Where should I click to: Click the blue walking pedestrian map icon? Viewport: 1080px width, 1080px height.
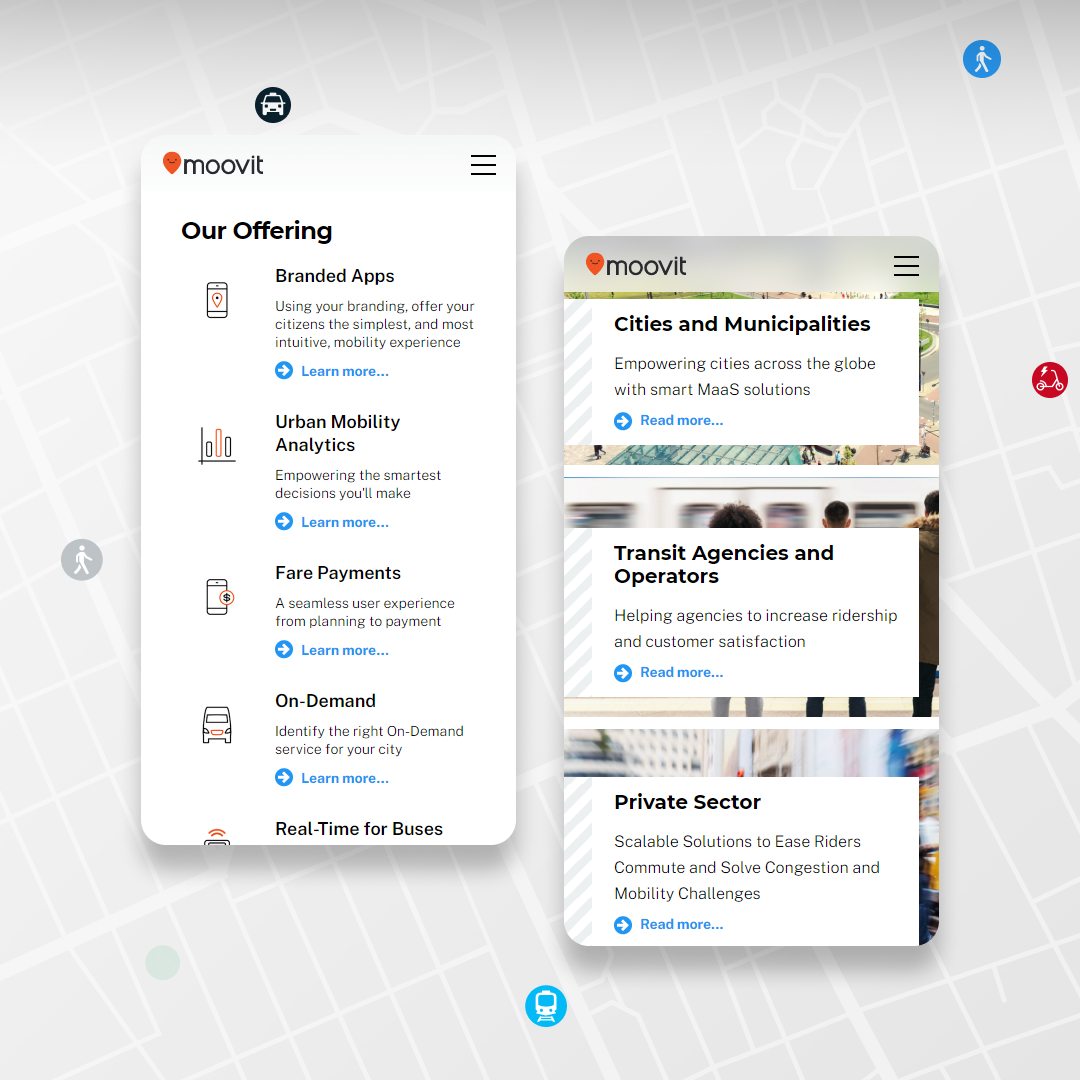pos(982,59)
